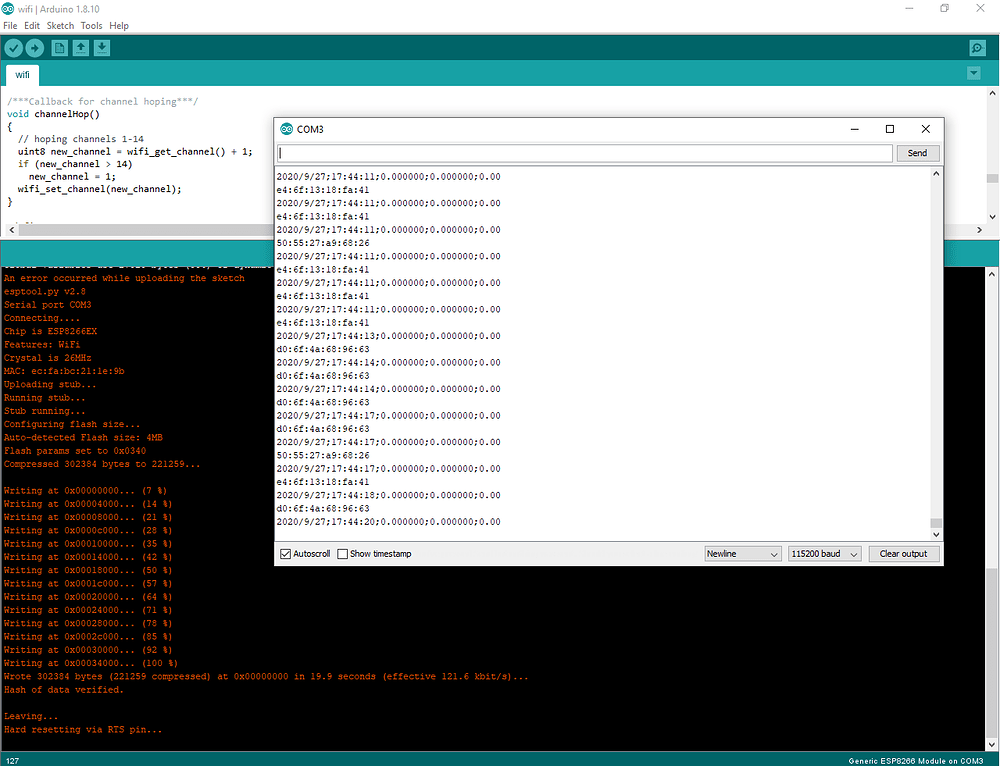Screen dimensions: 1000x766
Task: Open the Tools menu
Action: 91,26
